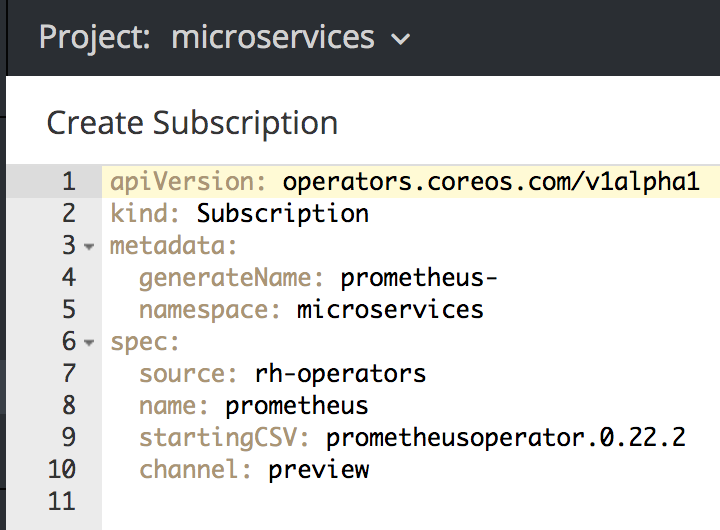
Task: Click line number 1 in gutter
Action: pos(69,181)
